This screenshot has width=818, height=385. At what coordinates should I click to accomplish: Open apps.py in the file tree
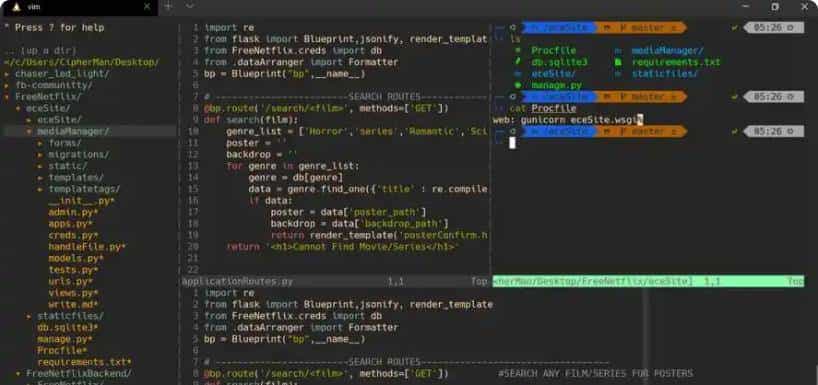pyautogui.click(x=70, y=224)
